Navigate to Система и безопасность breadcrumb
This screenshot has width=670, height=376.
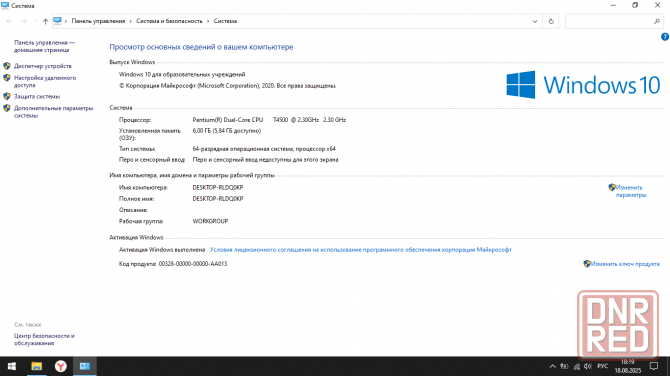tap(169, 21)
